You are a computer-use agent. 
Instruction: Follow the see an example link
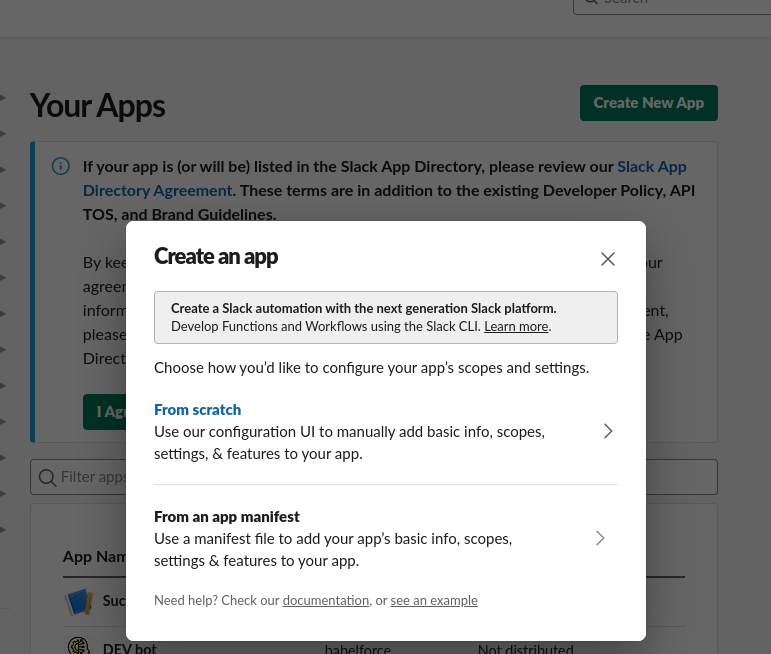[434, 601]
